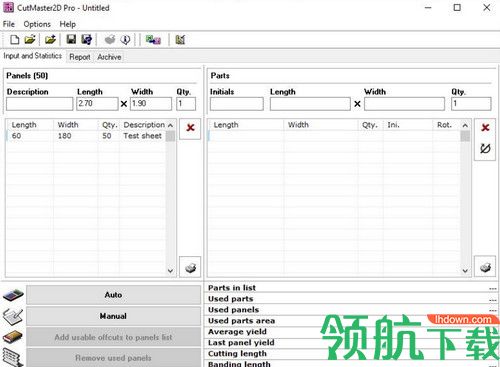The height and width of the screenshot is (367, 500).
Task: Click the Auto optimization button
Action: (113, 295)
